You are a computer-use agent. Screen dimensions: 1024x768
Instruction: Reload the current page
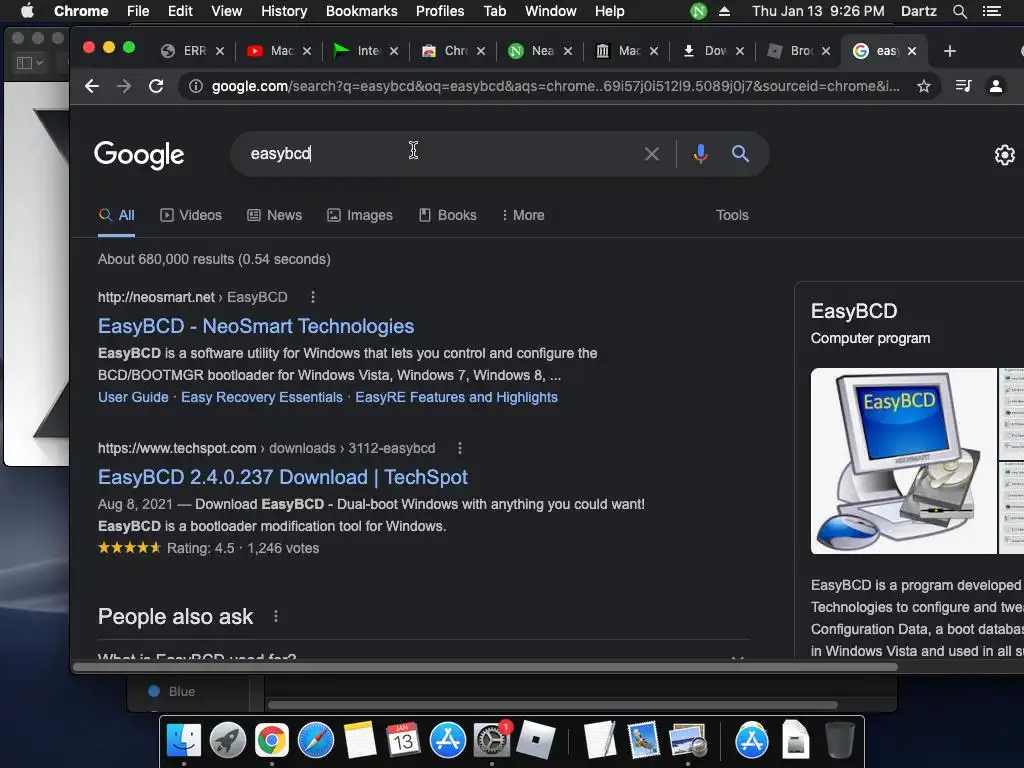click(x=156, y=86)
